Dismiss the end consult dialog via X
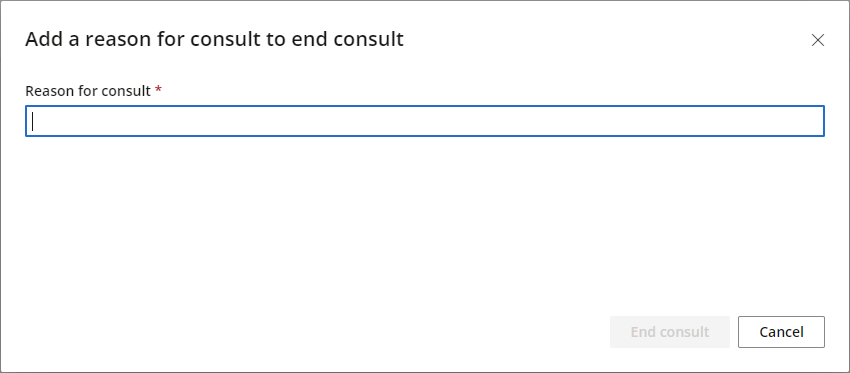Image resolution: width=850 pixels, height=373 pixels. [x=817, y=40]
